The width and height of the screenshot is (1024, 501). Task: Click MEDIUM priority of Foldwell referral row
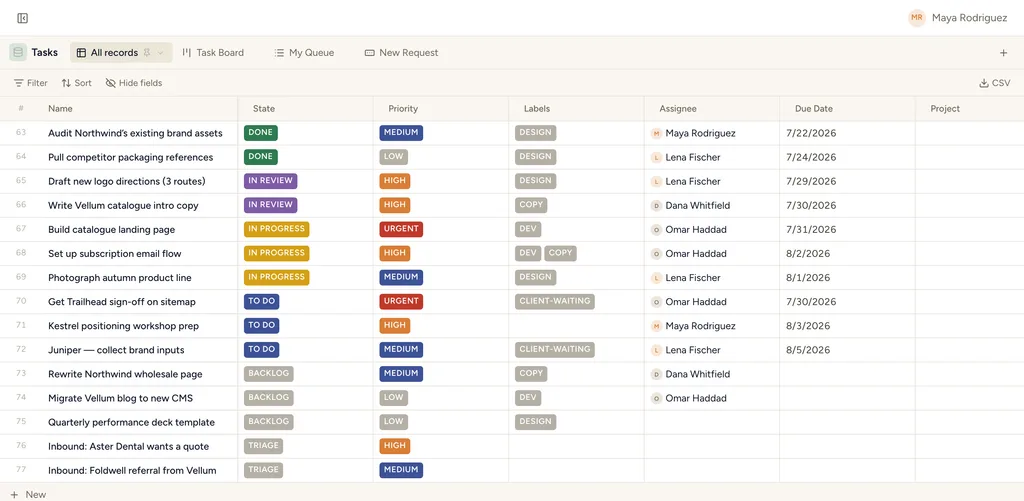point(401,470)
